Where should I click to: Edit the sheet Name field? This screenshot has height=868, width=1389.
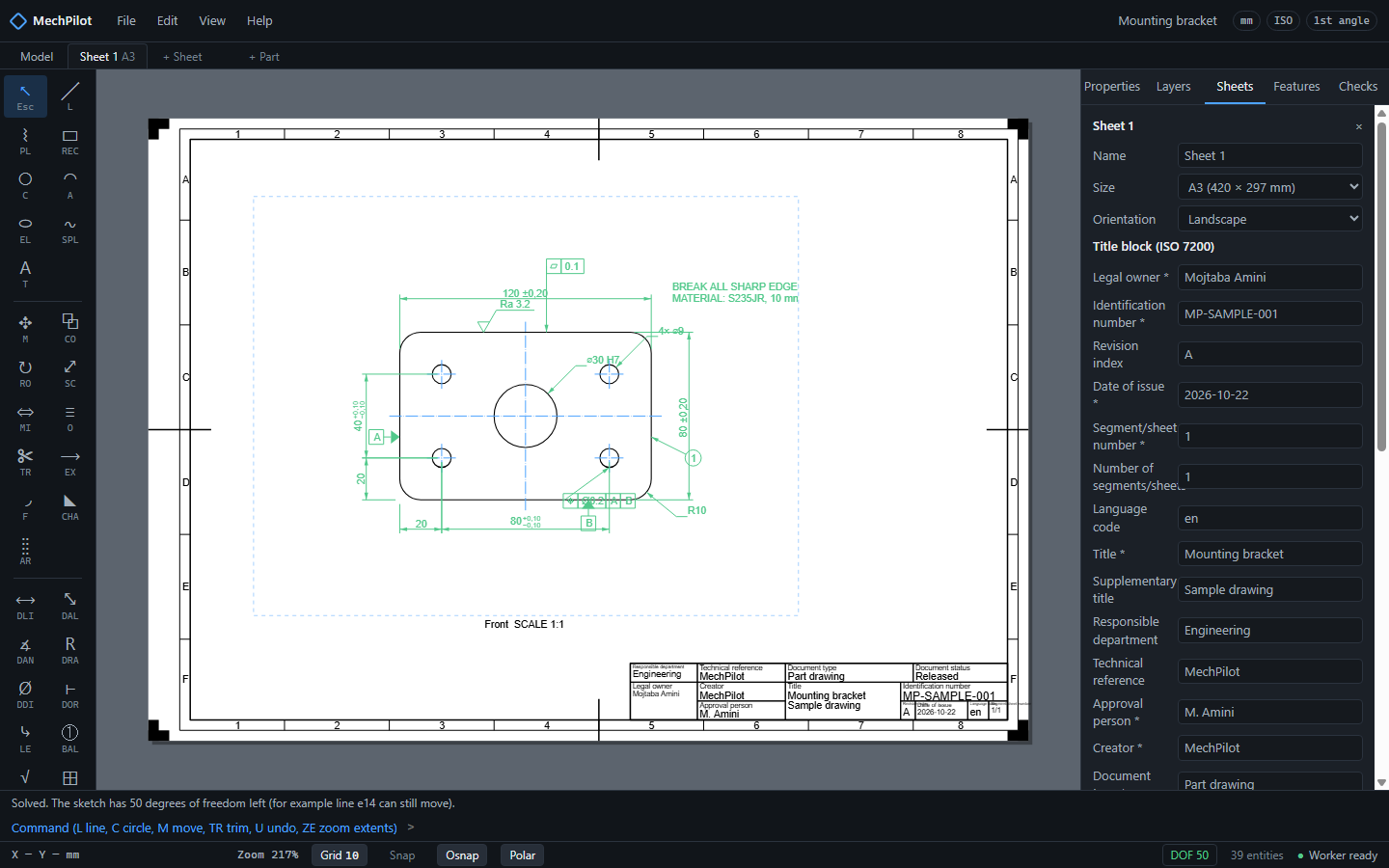[1270, 155]
